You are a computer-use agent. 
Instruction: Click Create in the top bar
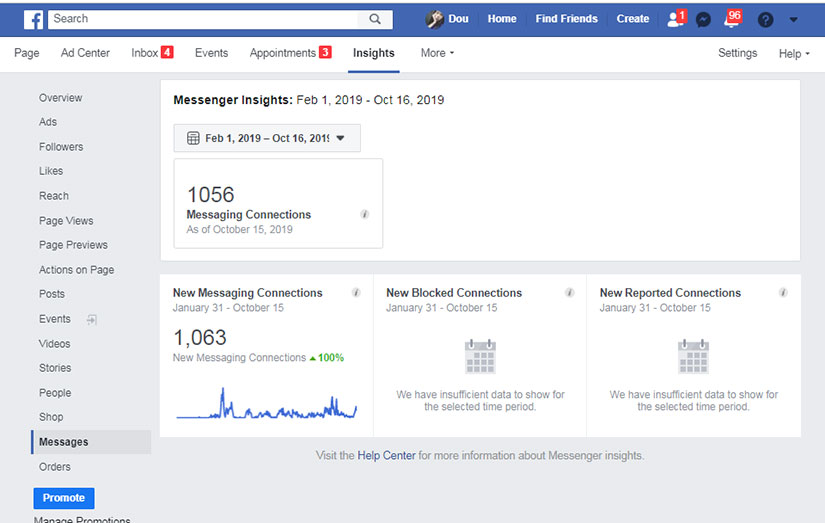pyautogui.click(x=633, y=19)
